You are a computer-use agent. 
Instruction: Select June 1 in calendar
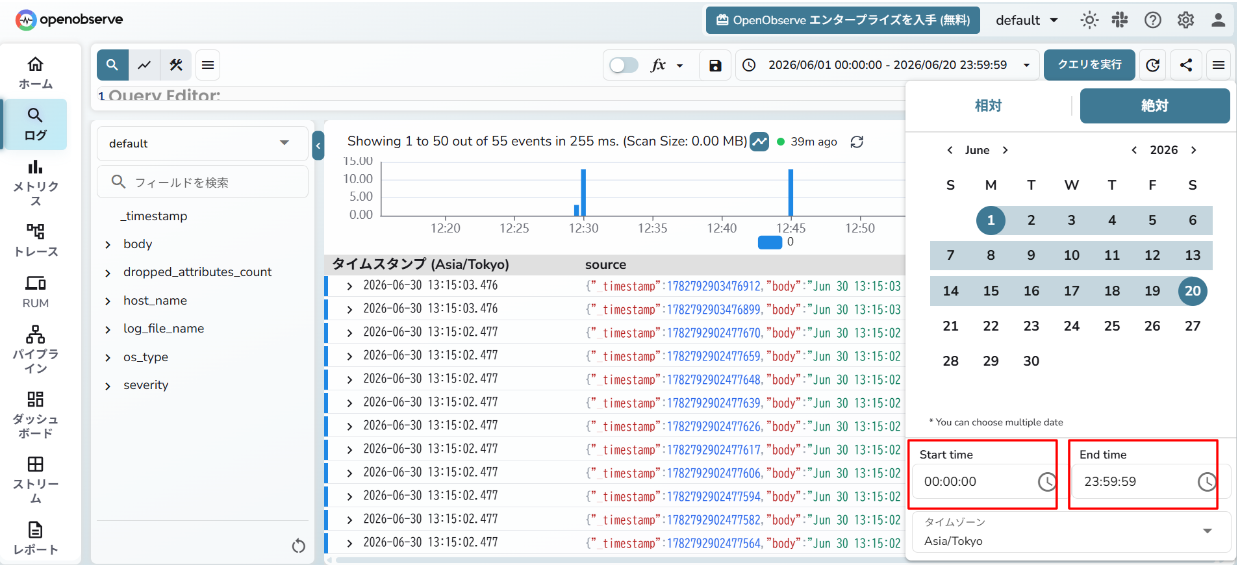(991, 221)
